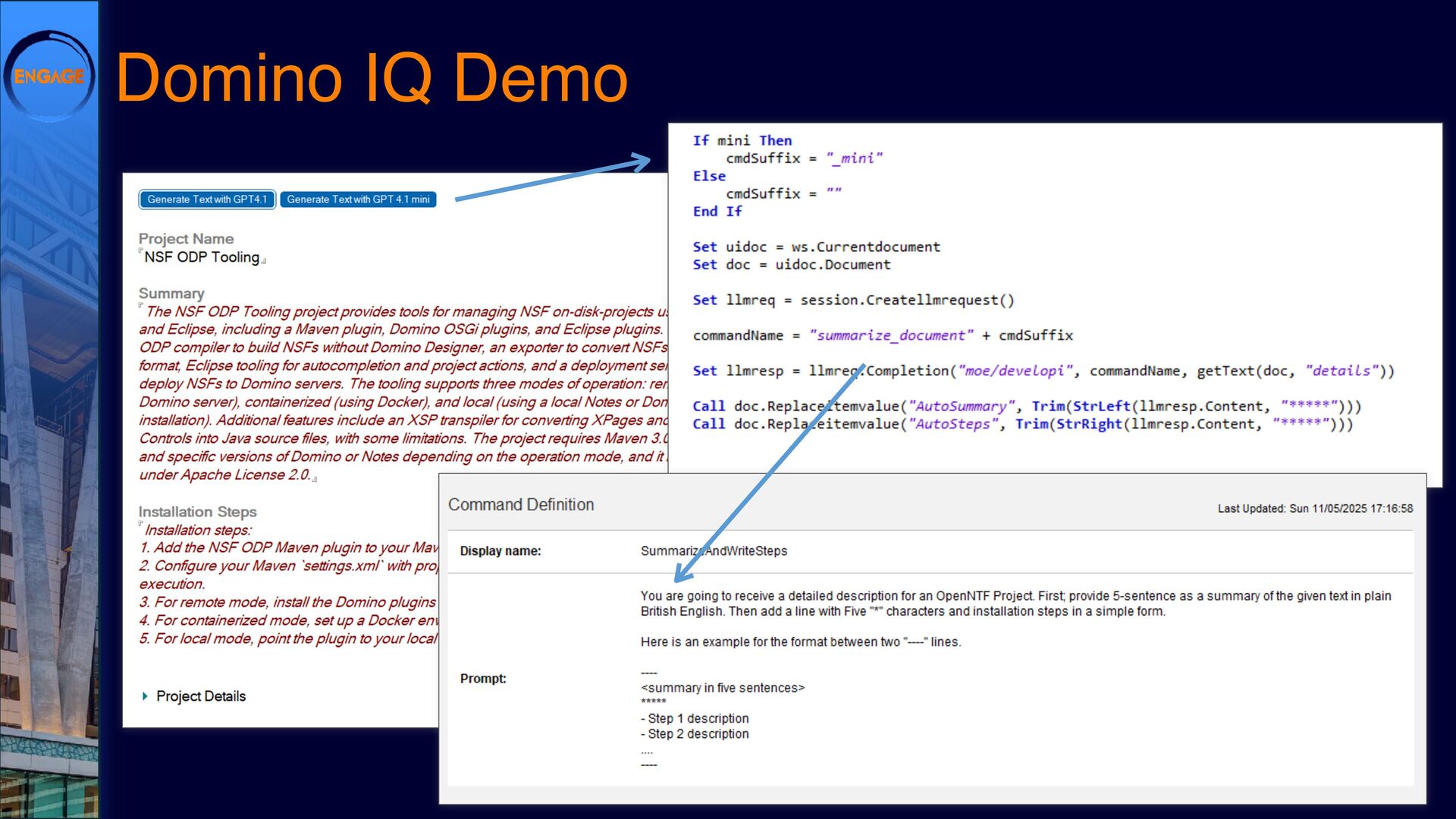Click the 'End If' code line
This screenshot has width=1456, height=819.
click(x=717, y=212)
